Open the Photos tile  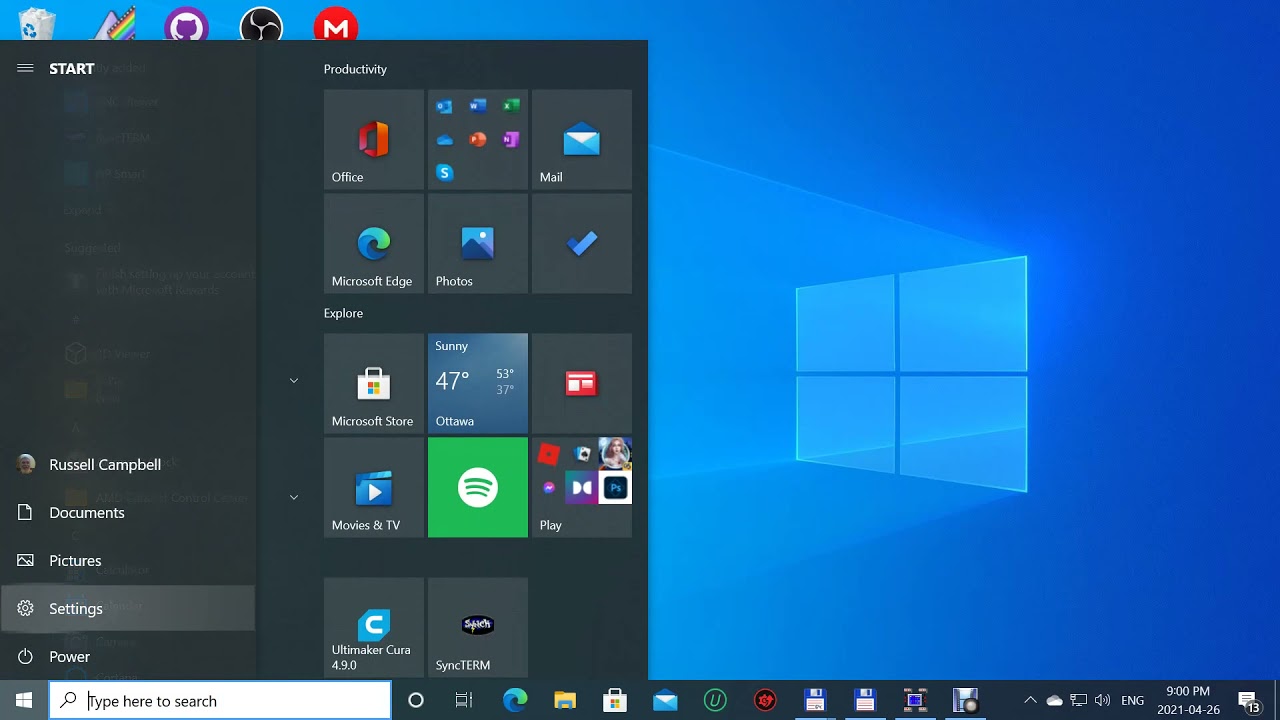pos(478,244)
